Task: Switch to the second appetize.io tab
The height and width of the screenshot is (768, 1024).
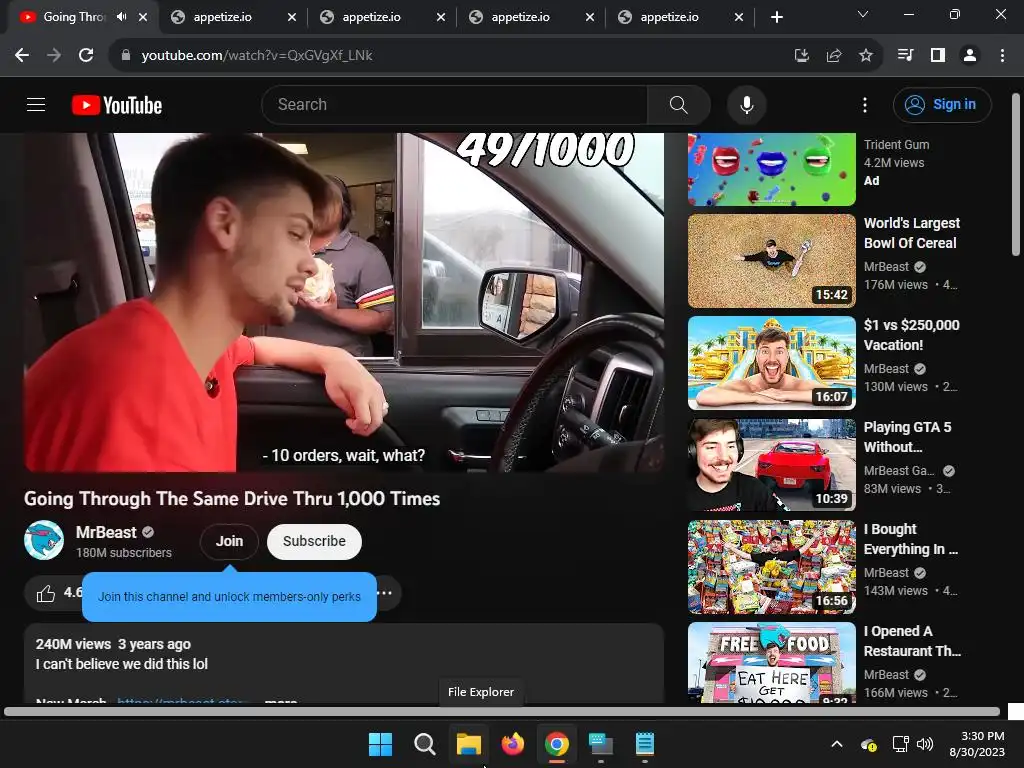Action: pos(372,17)
